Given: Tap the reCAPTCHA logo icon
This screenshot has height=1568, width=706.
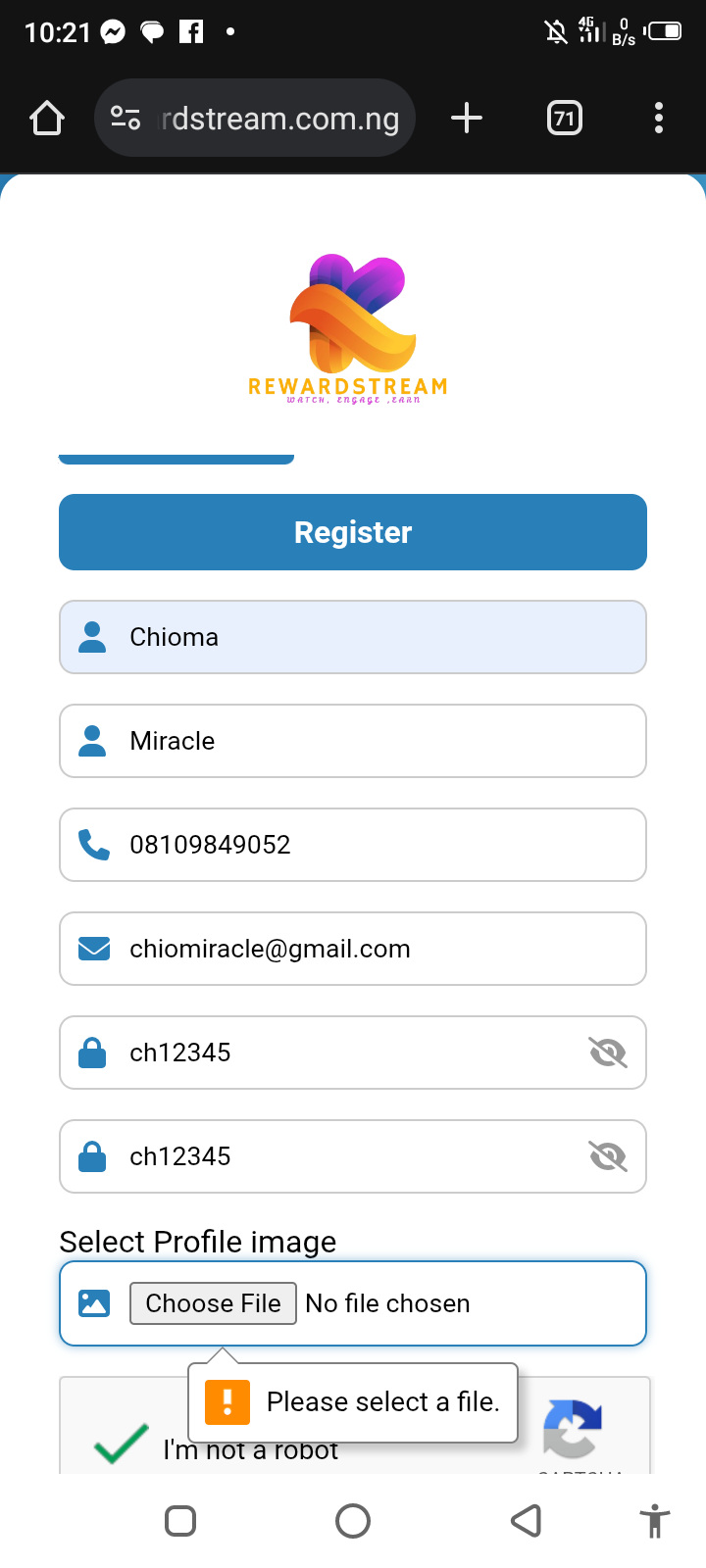Looking at the screenshot, I should click(x=573, y=1430).
